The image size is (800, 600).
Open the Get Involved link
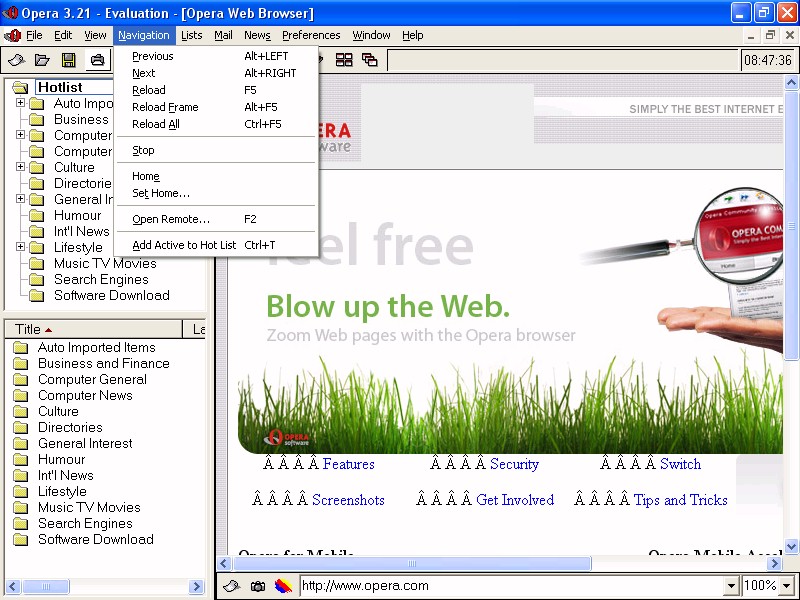click(x=515, y=499)
